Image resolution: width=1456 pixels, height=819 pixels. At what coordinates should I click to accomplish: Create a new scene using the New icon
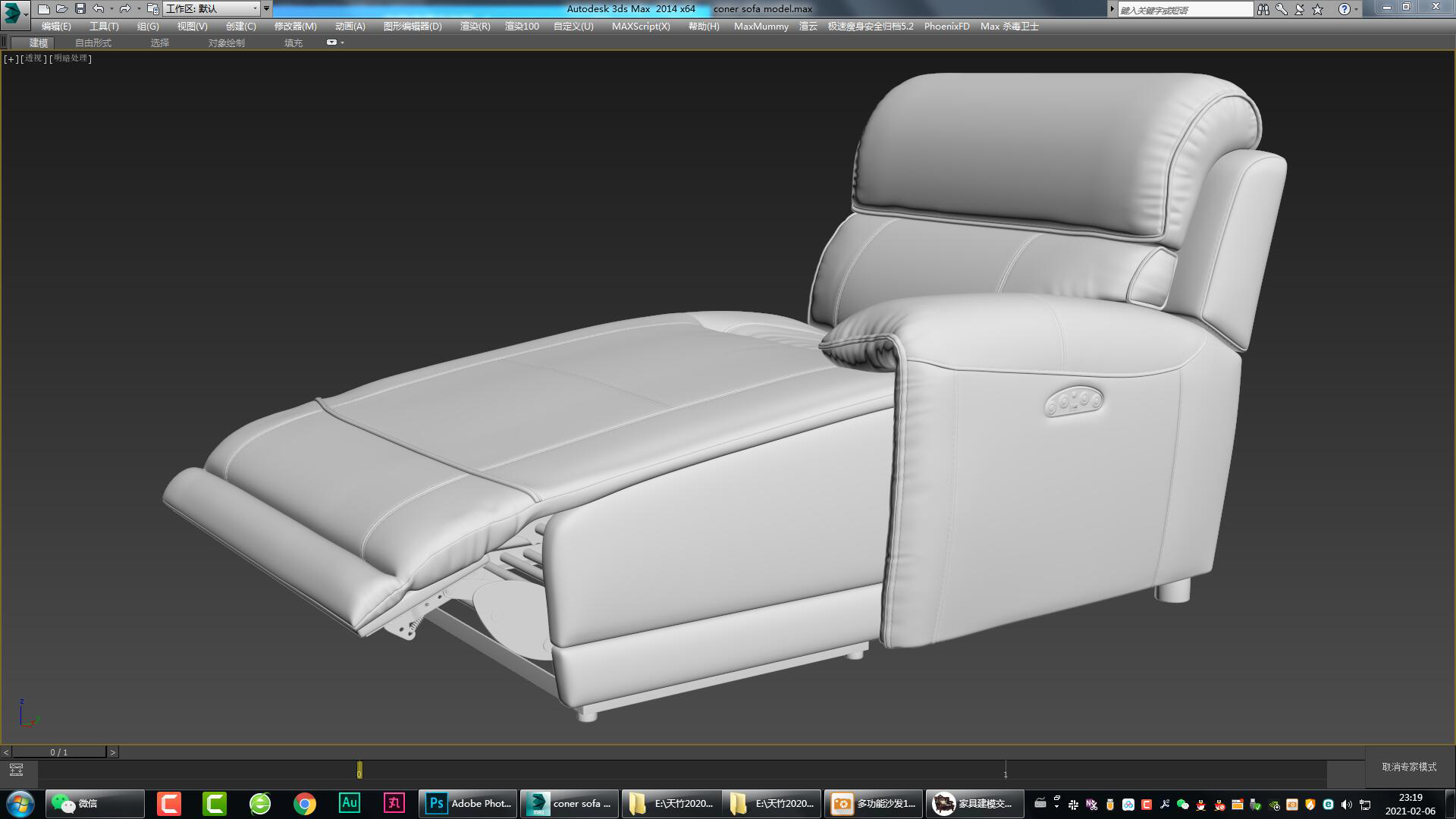pos(43,8)
